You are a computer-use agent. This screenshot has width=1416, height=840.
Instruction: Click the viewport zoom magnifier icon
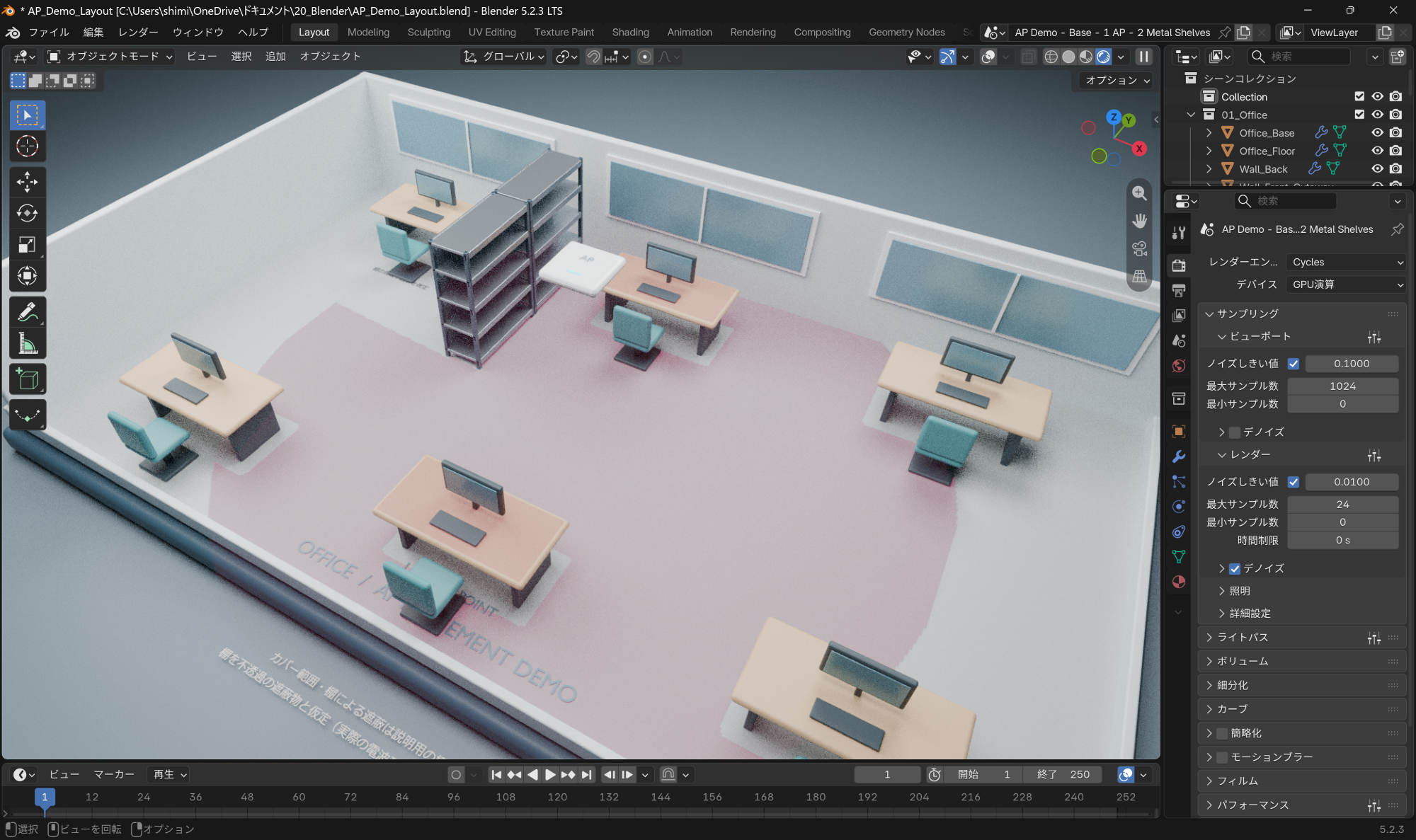click(1139, 192)
